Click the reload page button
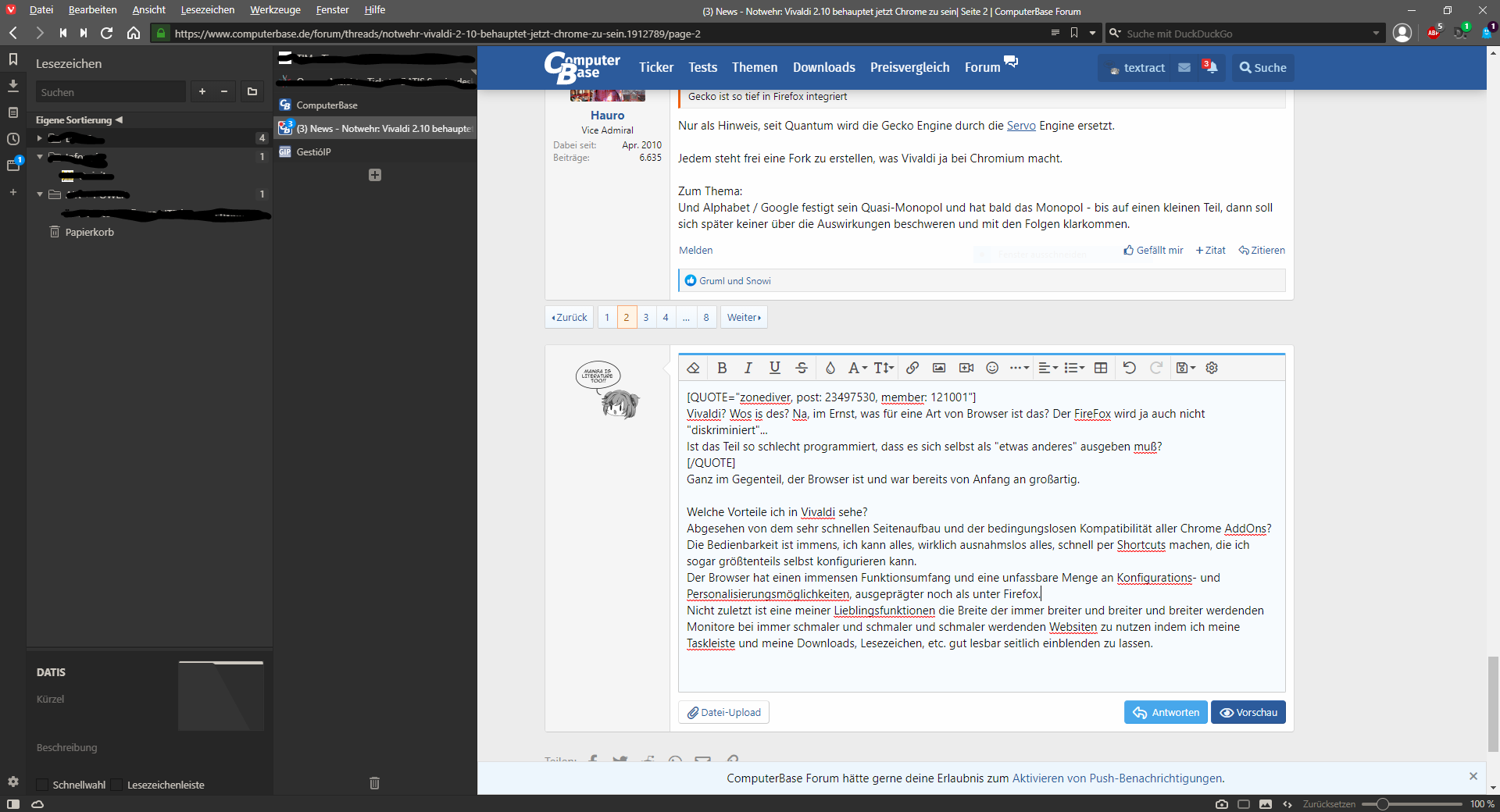Viewport: 1500px width, 812px height. point(107,33)
